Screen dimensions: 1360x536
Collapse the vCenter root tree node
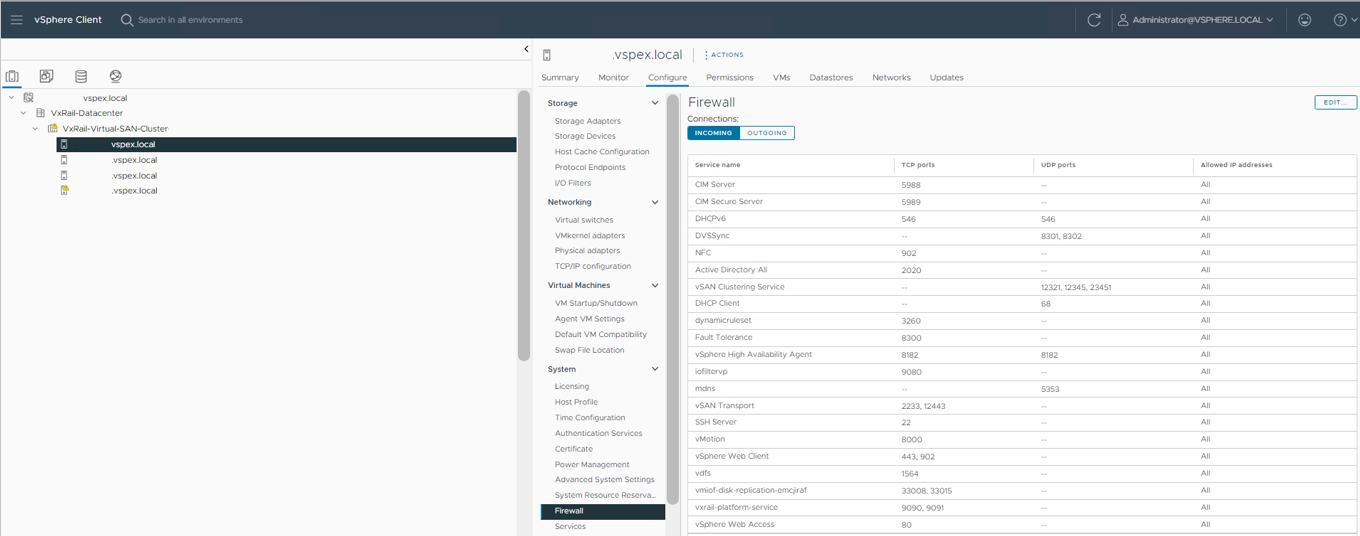[x=11, y=98]
